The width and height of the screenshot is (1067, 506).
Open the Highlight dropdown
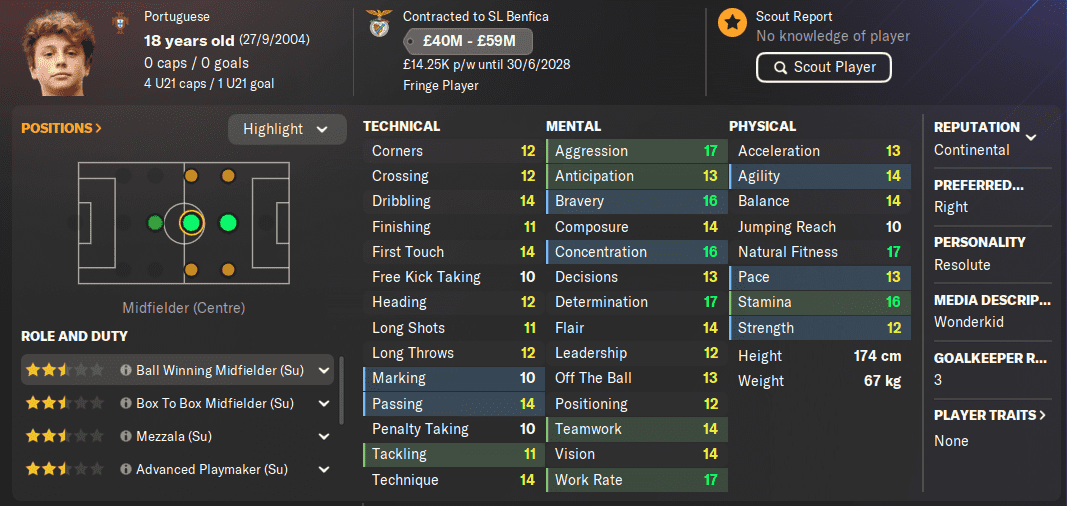pos(286,129)
